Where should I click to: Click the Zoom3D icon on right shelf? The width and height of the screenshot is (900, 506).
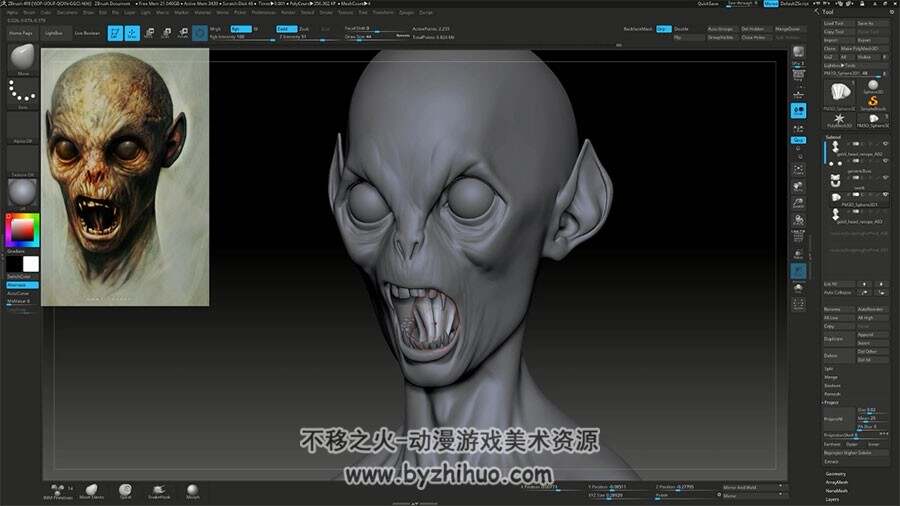pos(798,204)
